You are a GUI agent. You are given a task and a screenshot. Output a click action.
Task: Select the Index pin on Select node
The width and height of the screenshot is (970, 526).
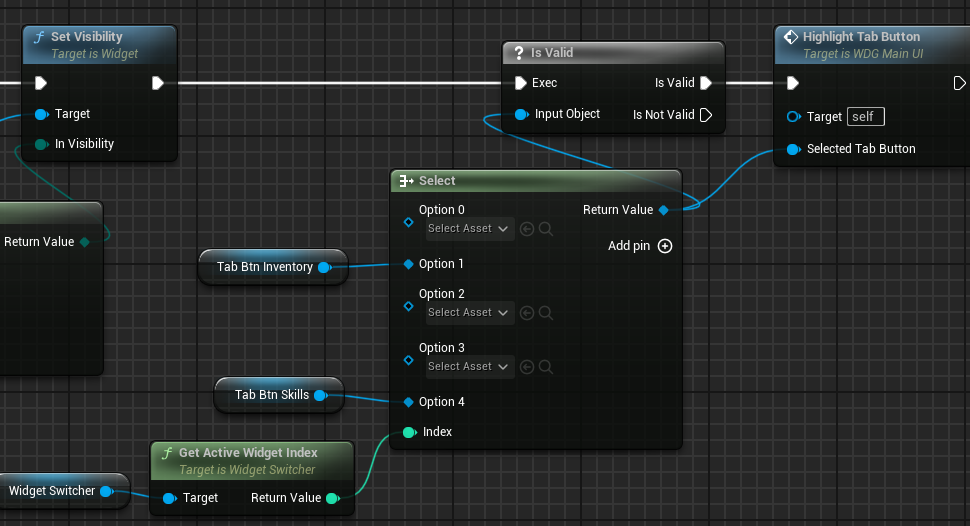tap(410, 432)
